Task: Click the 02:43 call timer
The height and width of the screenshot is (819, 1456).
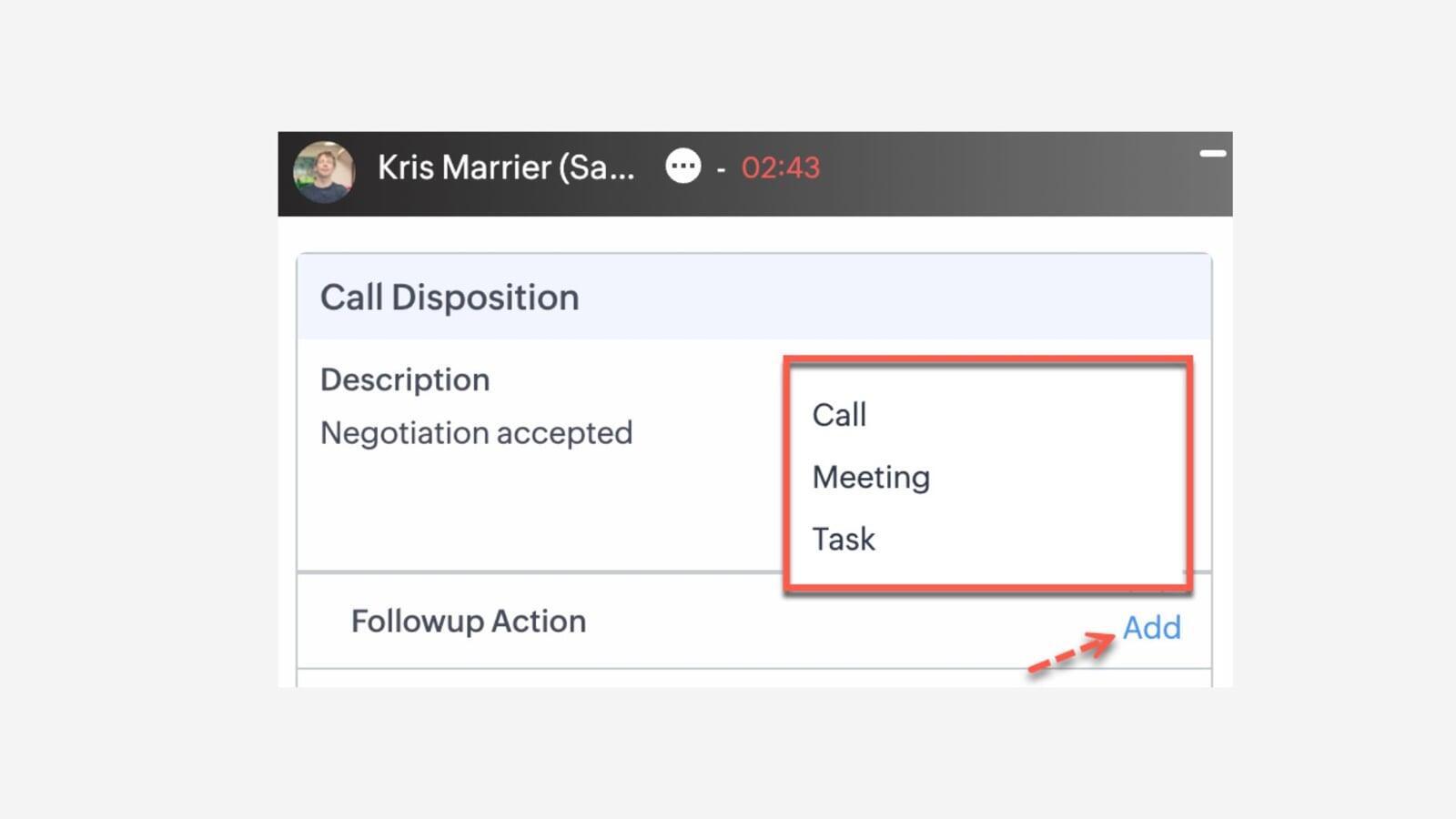Action: [x=780, y=168]
